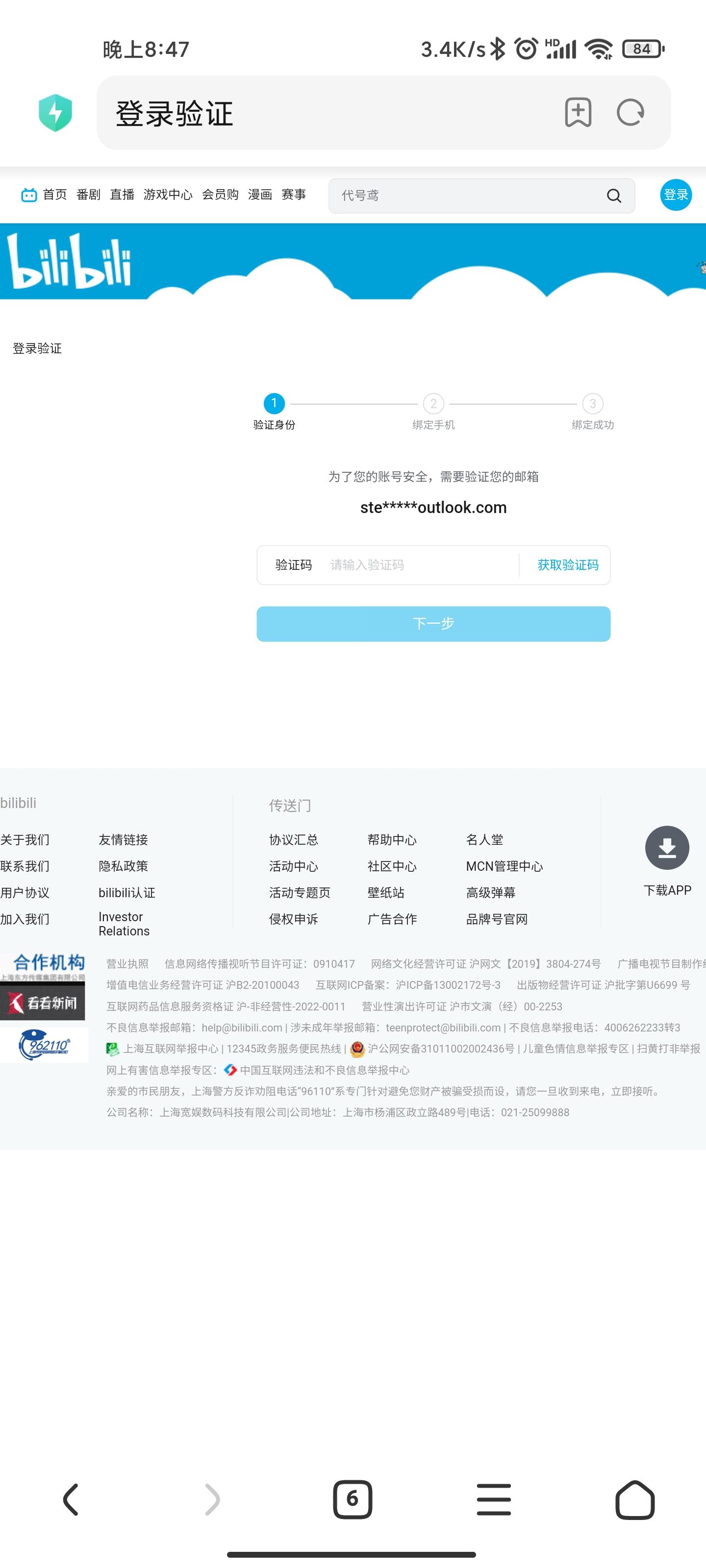This screenshot has width=706, height=1568.
Task: Open the 儿童色情信息举报专区 link
Action: point(576,1049)
